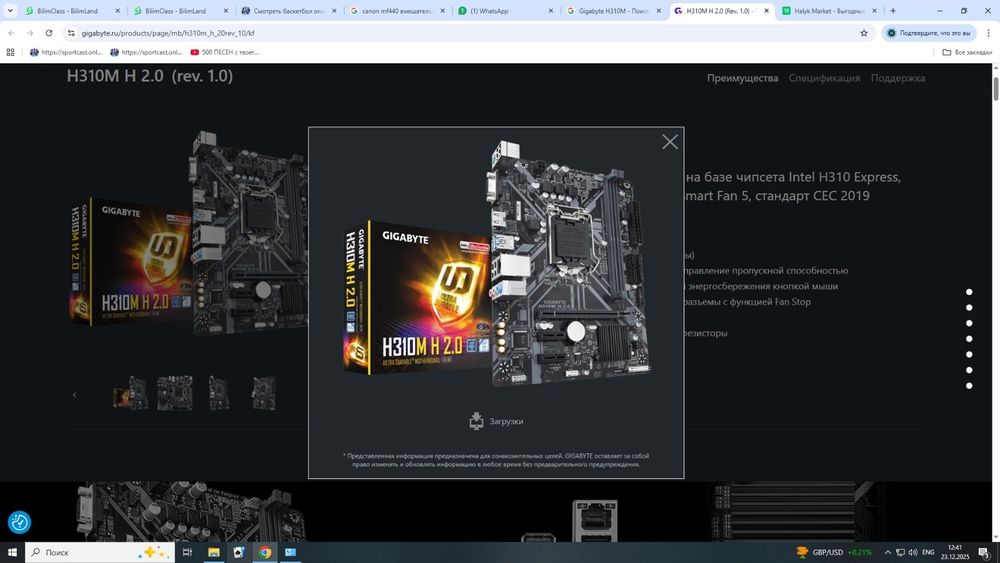
Task: Open the Solitaire app on taskbar
Action: pyautogui.click(x=239, y=552)
